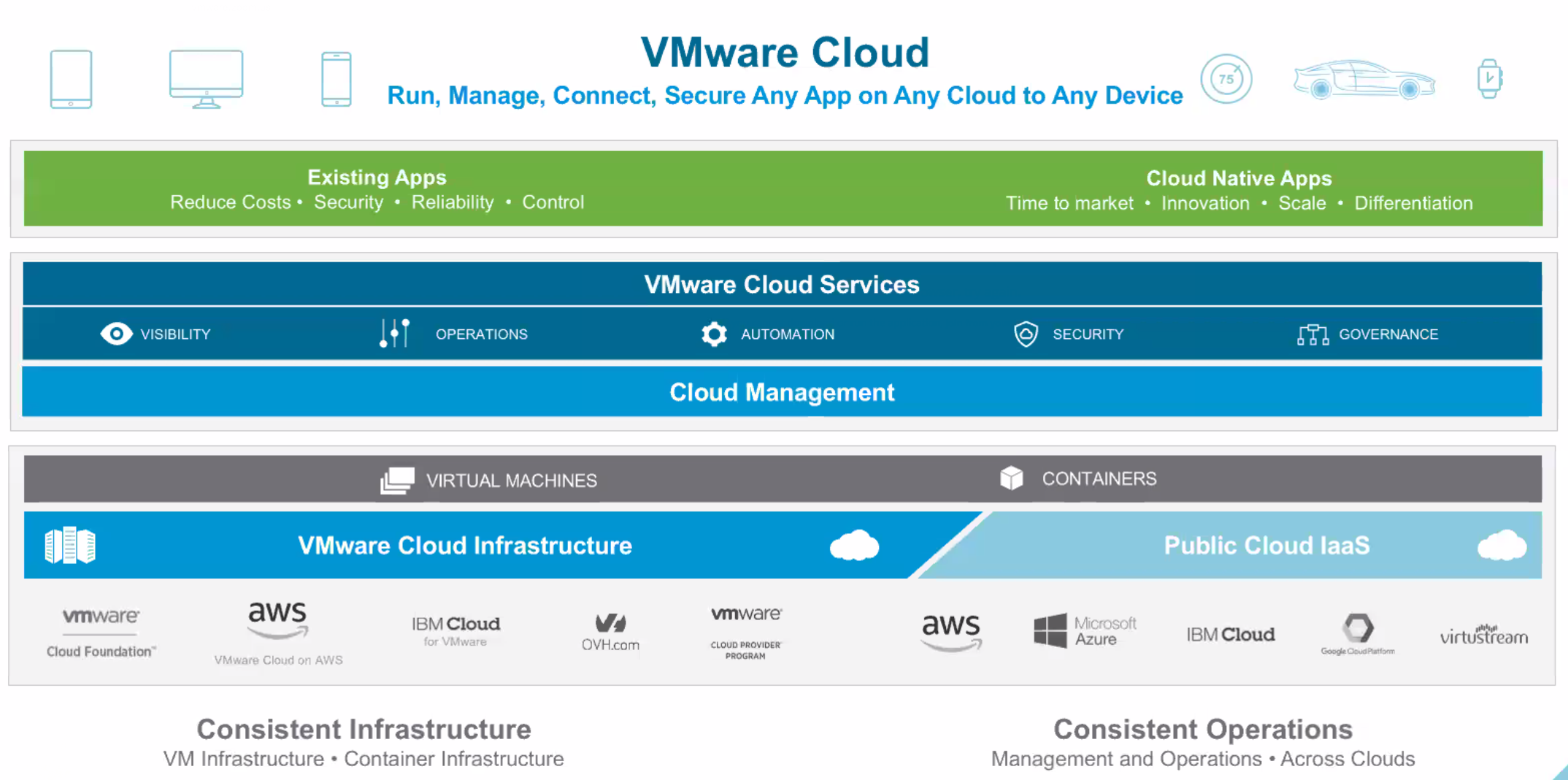Click the OPERATIONS label
Image resolution: width=1568 pixels, height=780 pixels.
tap(482, 334)
